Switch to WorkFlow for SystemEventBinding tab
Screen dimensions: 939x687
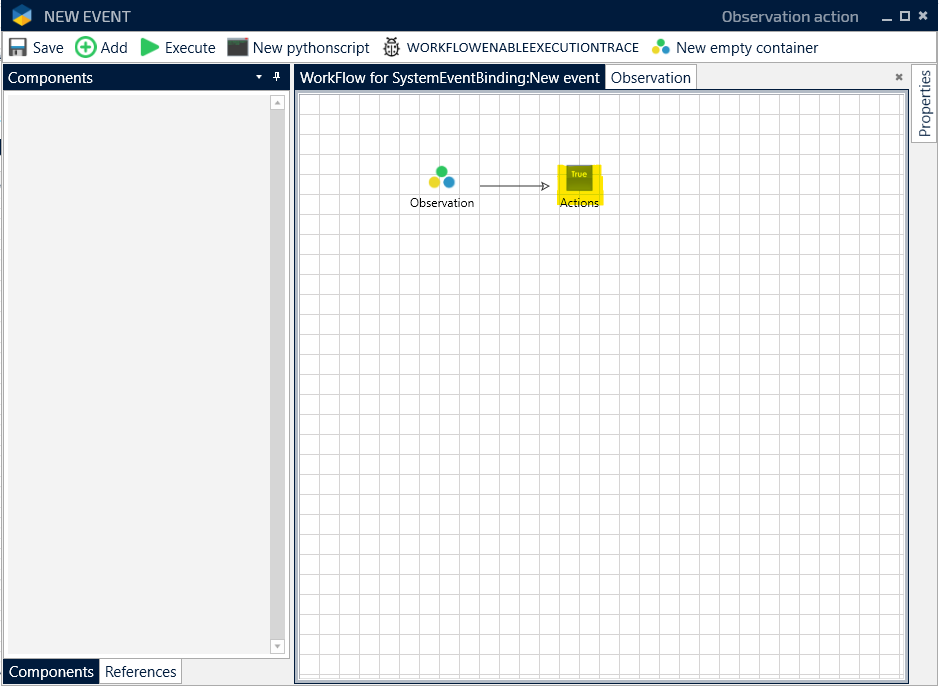tap(449, 78)
